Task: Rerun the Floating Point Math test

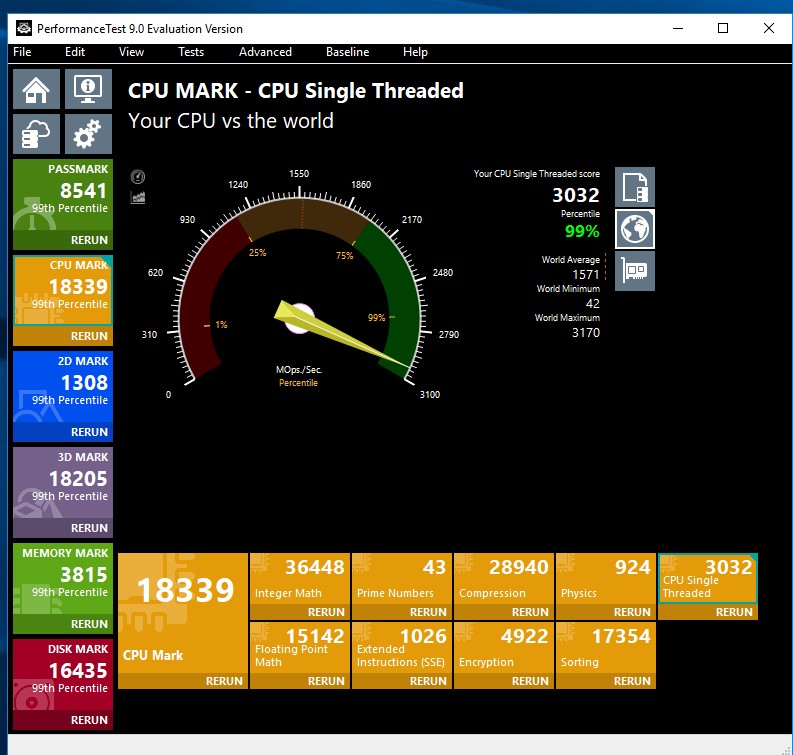Action: 300,681
